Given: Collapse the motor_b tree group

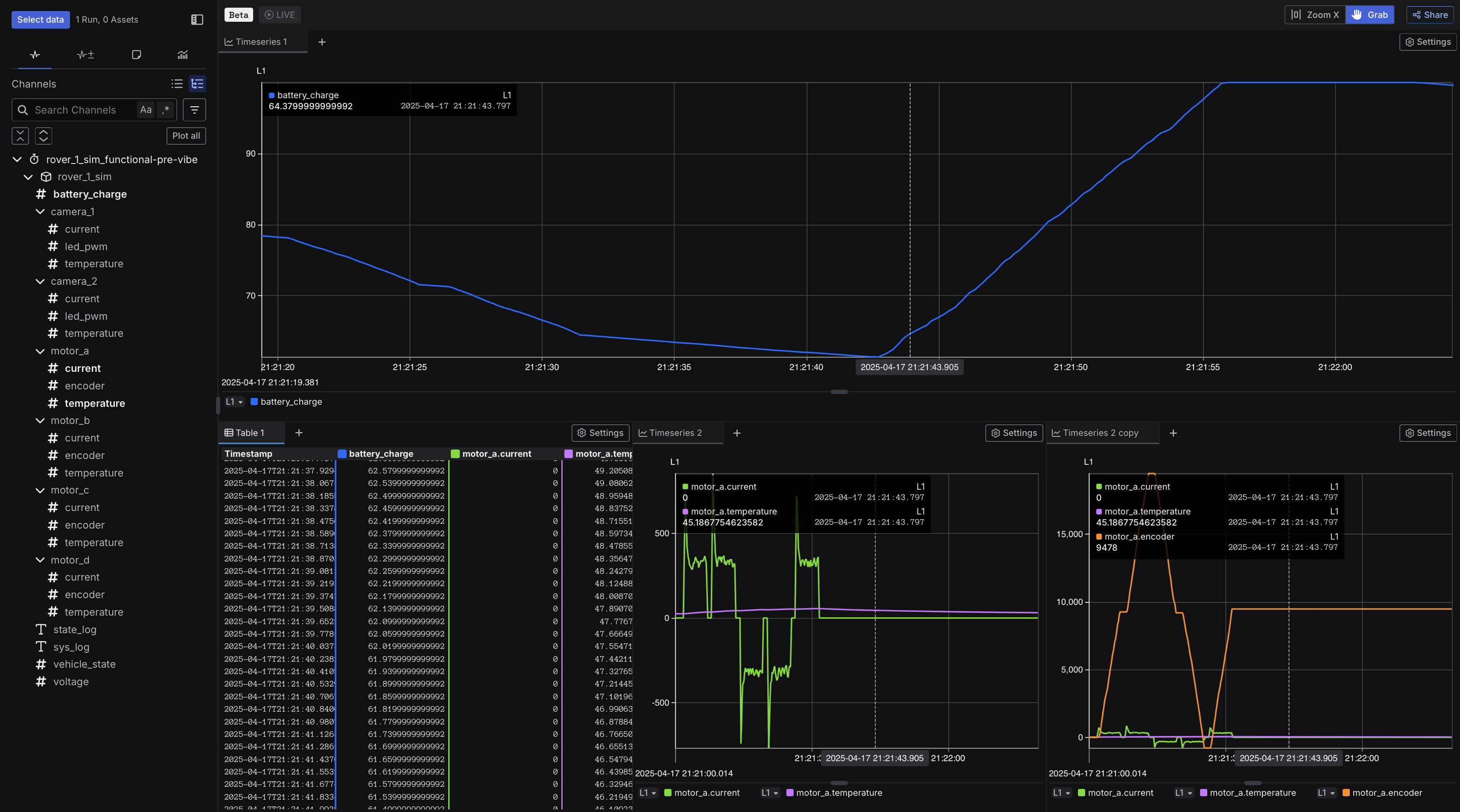Looking at the screenshot, I should click(x=40, y=421).
